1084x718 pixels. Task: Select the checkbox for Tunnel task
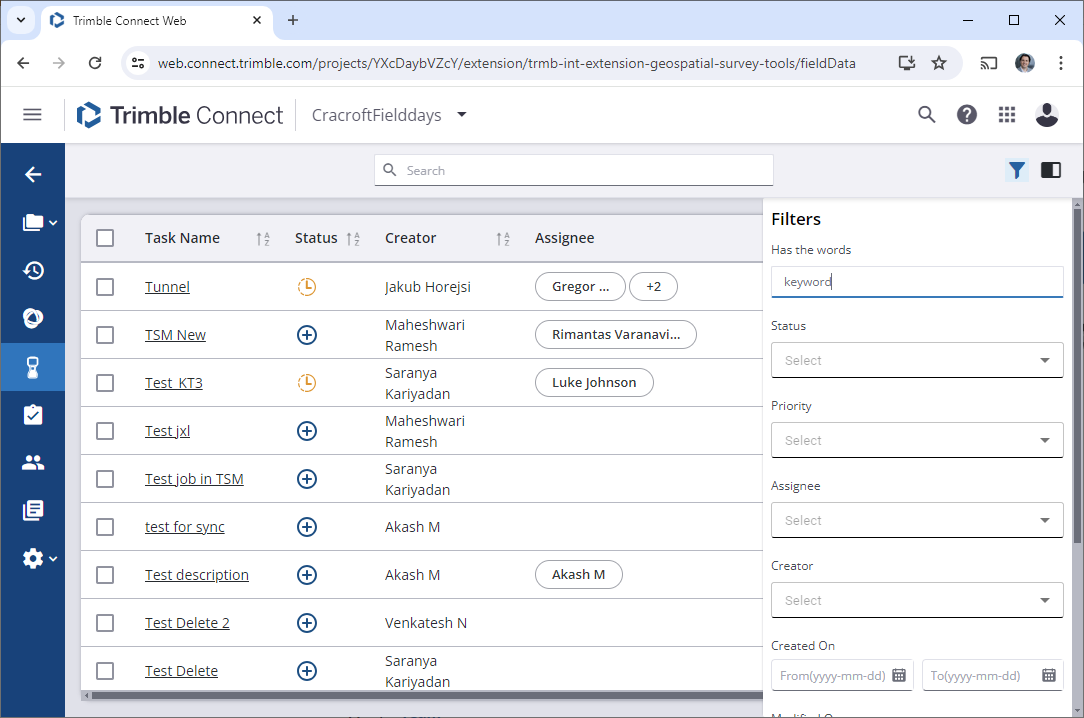point(105,286)
